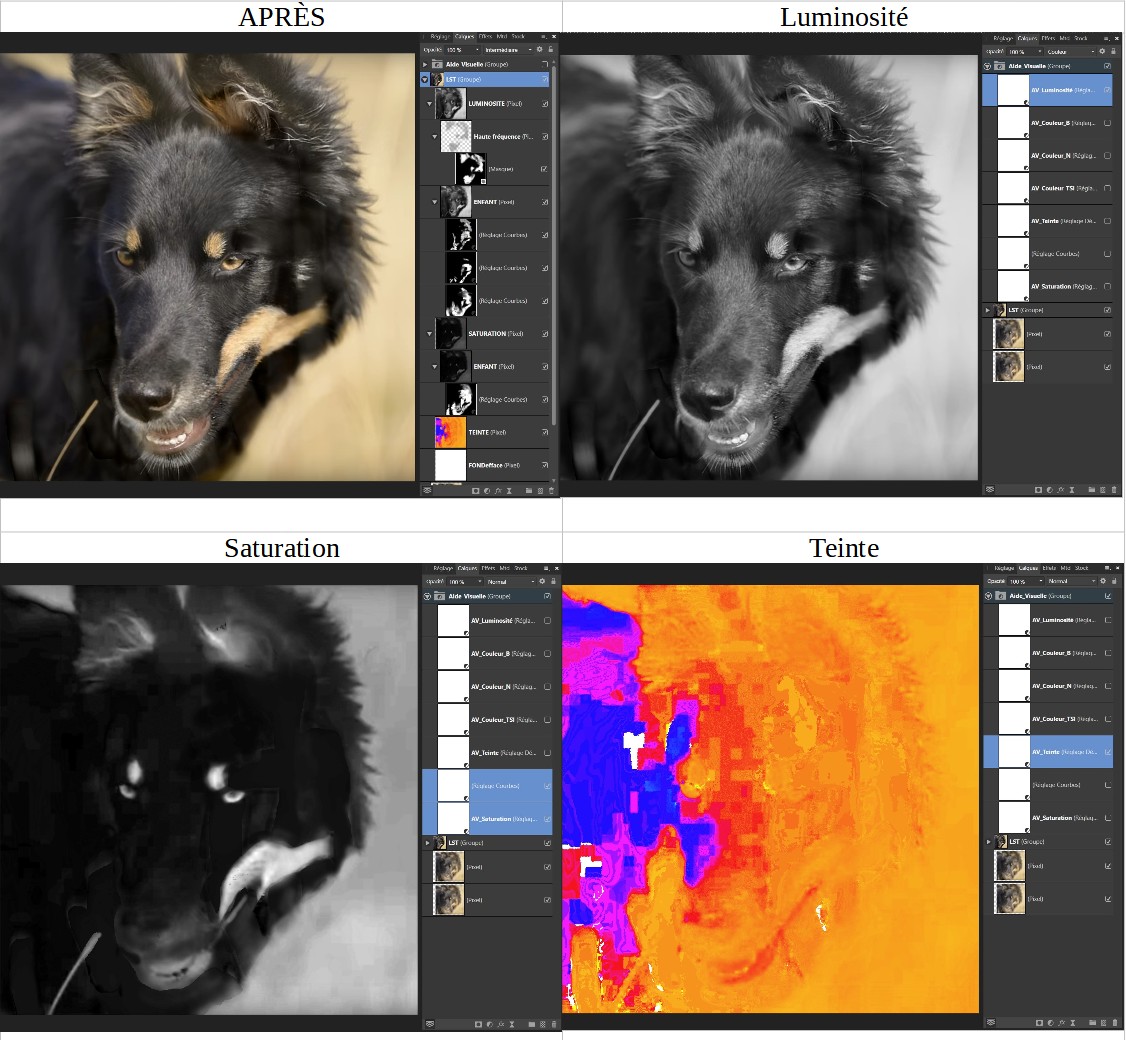
Task: Enable AV_Luminosité checkbox in Saturation panel
Action: coord(547,621)
